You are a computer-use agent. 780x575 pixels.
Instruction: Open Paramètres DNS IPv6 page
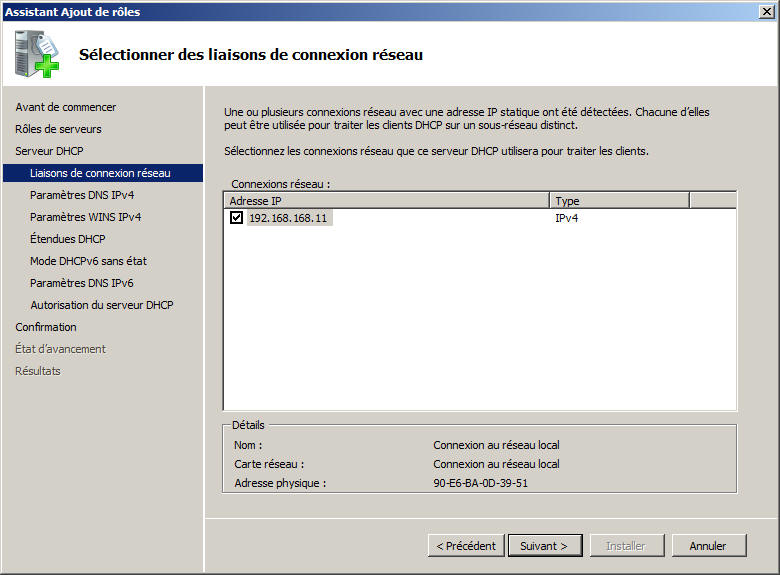(82, 283)
